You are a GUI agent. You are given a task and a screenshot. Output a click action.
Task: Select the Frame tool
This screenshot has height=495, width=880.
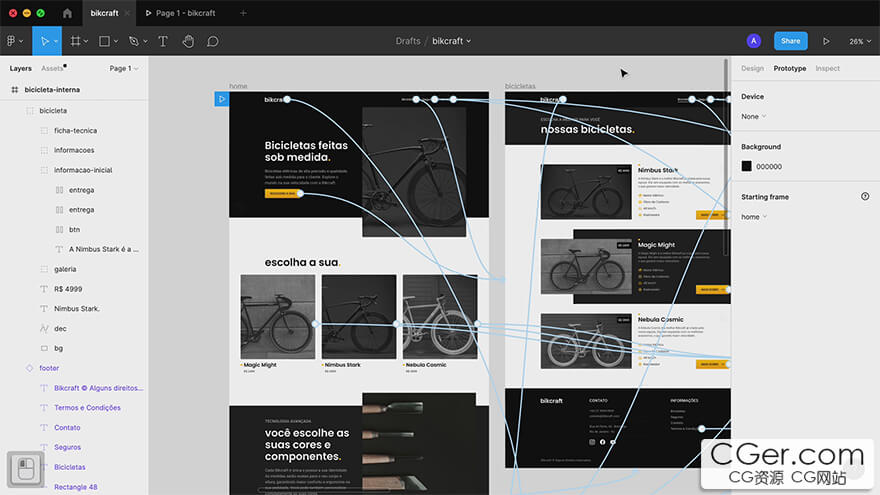point(75,41)
